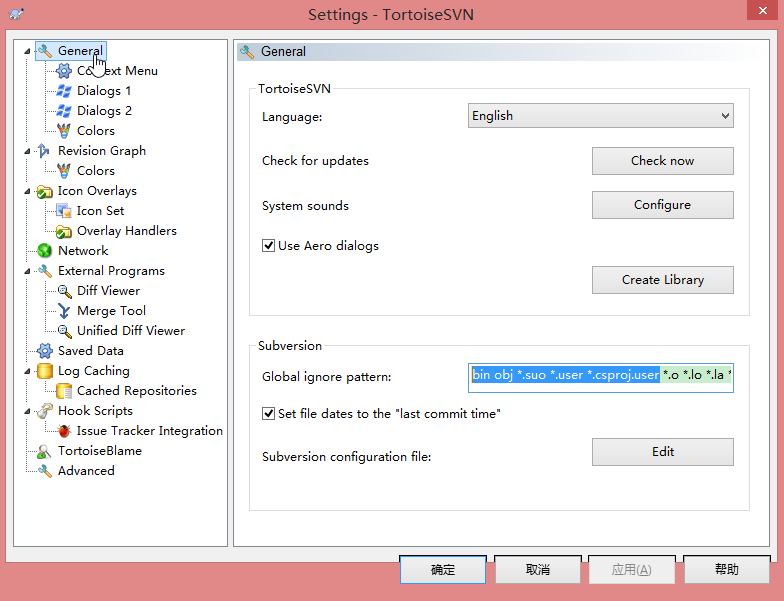Open the TortoiseBlame settings entry
784x601 pixels.
pyautogui.click(x=100, y=451)
